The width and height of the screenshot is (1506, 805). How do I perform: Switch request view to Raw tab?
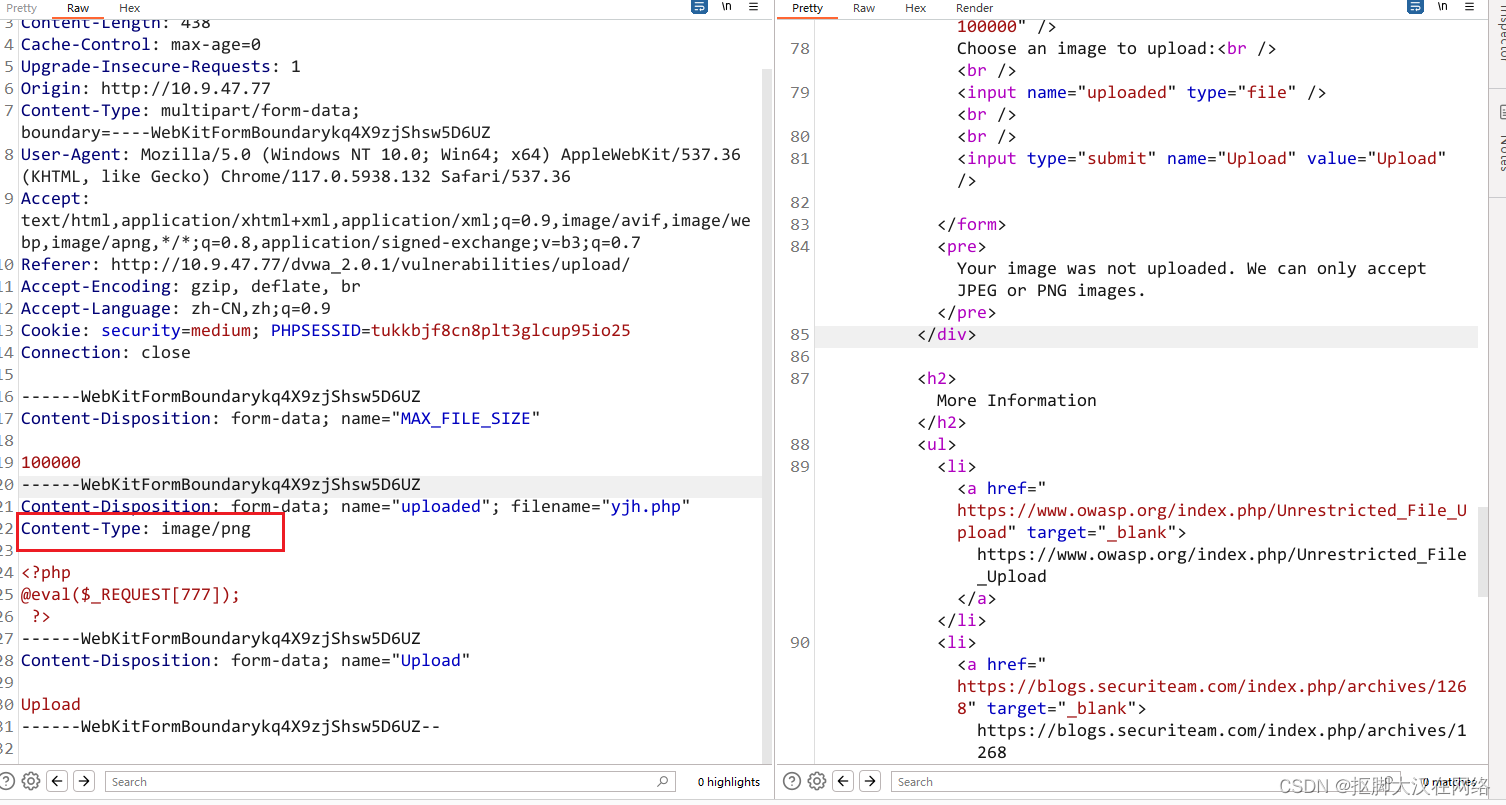(78, 8)
